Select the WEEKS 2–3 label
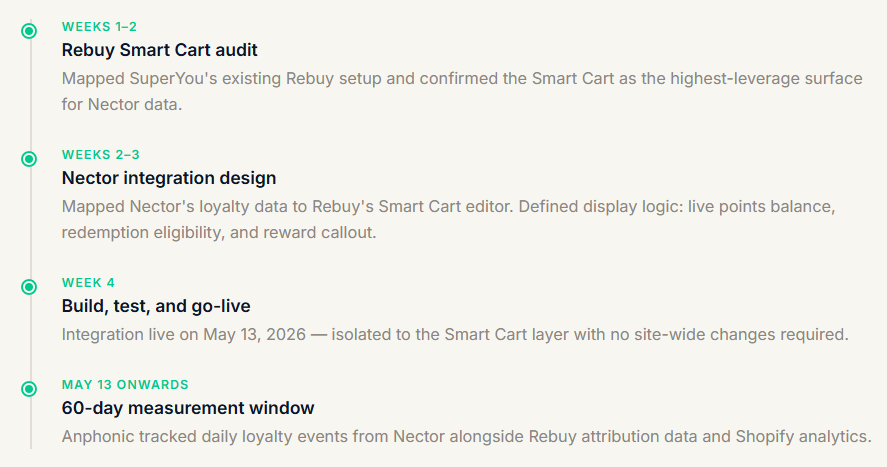Image resolution: width=887 pixels, height=467 pixels. (101, 154)
